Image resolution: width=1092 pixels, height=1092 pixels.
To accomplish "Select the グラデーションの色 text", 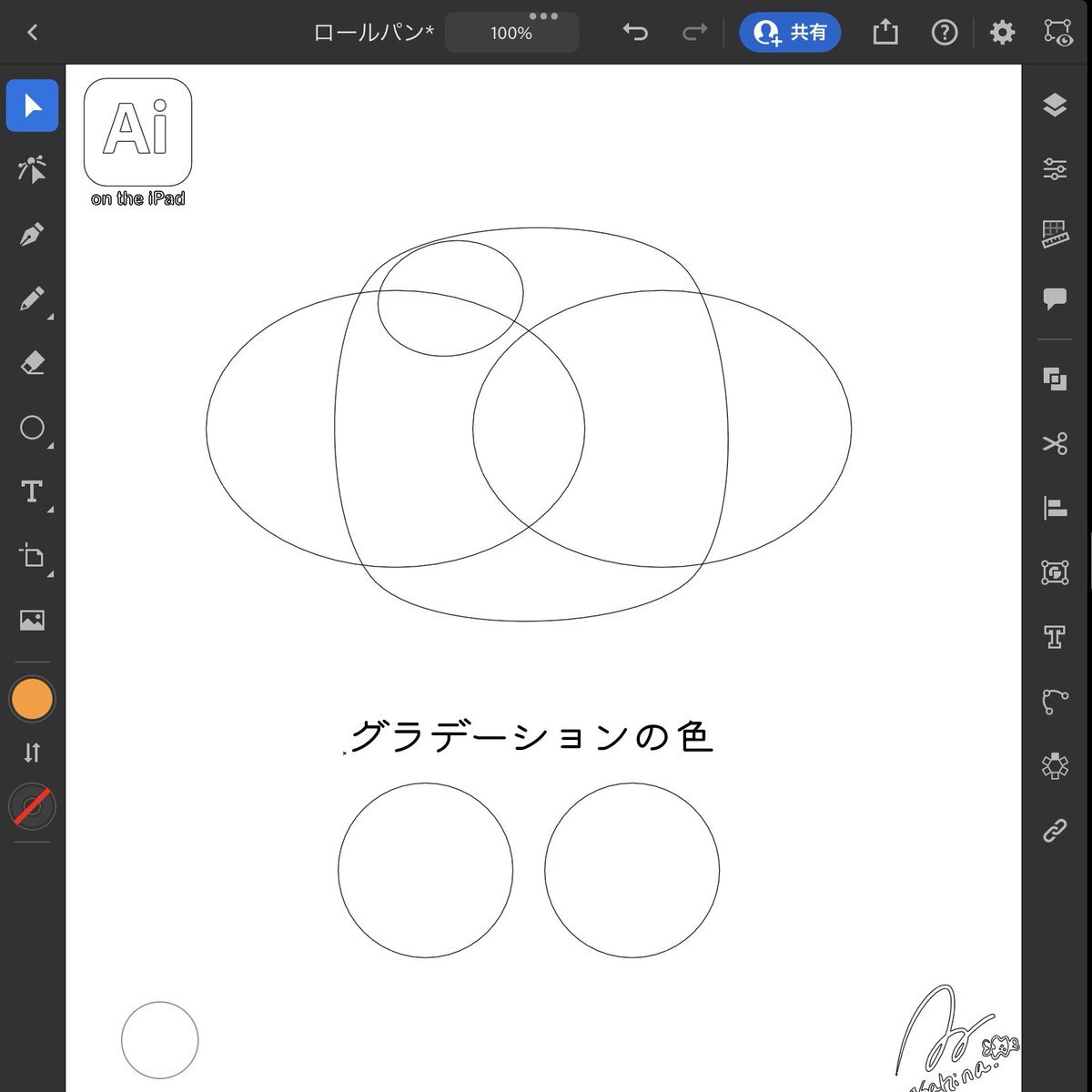I will [x=531, y=736].
